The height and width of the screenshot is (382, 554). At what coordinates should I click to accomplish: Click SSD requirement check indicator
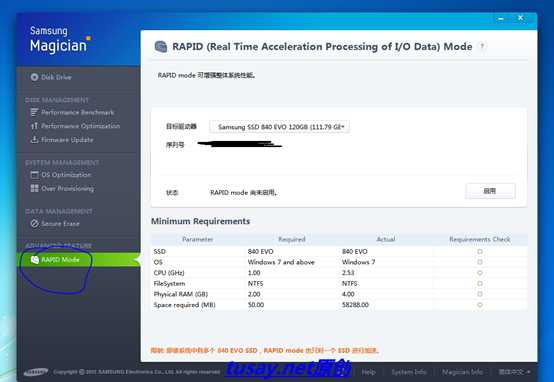click(x=480, y=251)
